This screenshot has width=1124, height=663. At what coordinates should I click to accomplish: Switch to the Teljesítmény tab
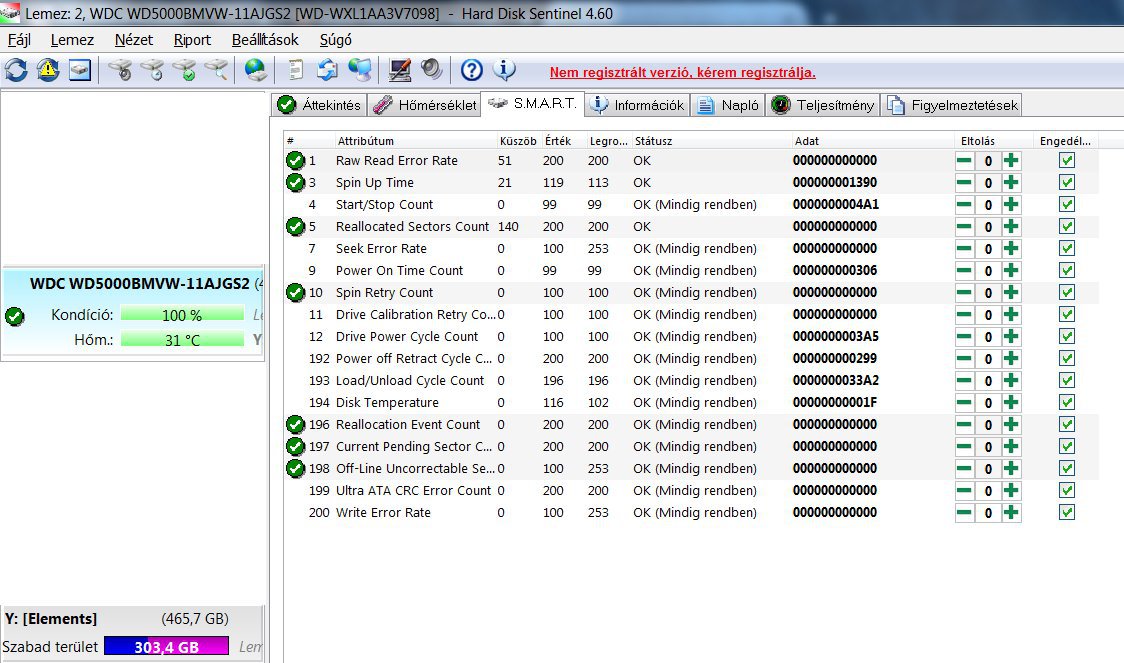click(x=822, y=105)
